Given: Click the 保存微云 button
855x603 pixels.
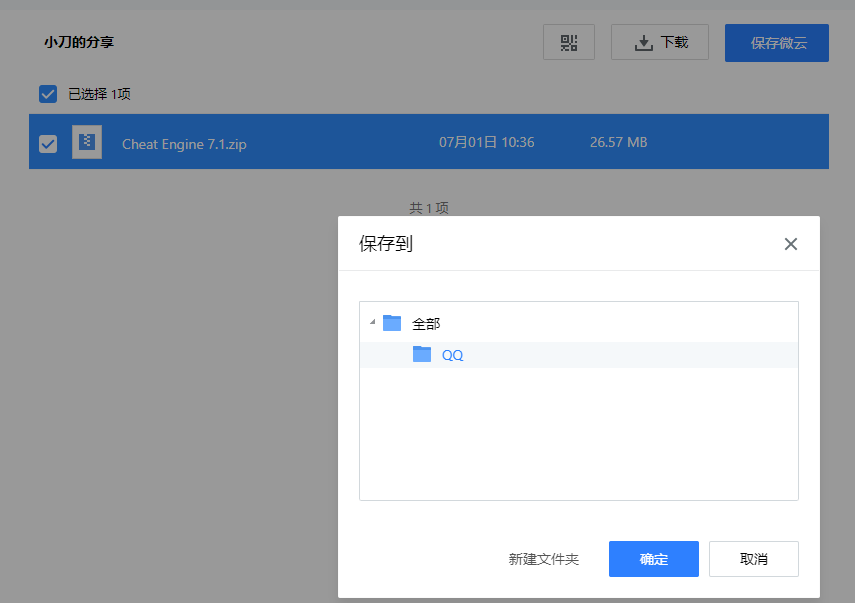Looking at the screenshot, I should 777,42.
